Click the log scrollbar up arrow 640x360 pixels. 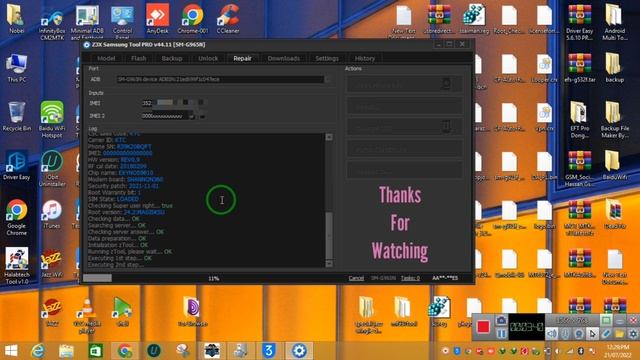pos(329,137)
